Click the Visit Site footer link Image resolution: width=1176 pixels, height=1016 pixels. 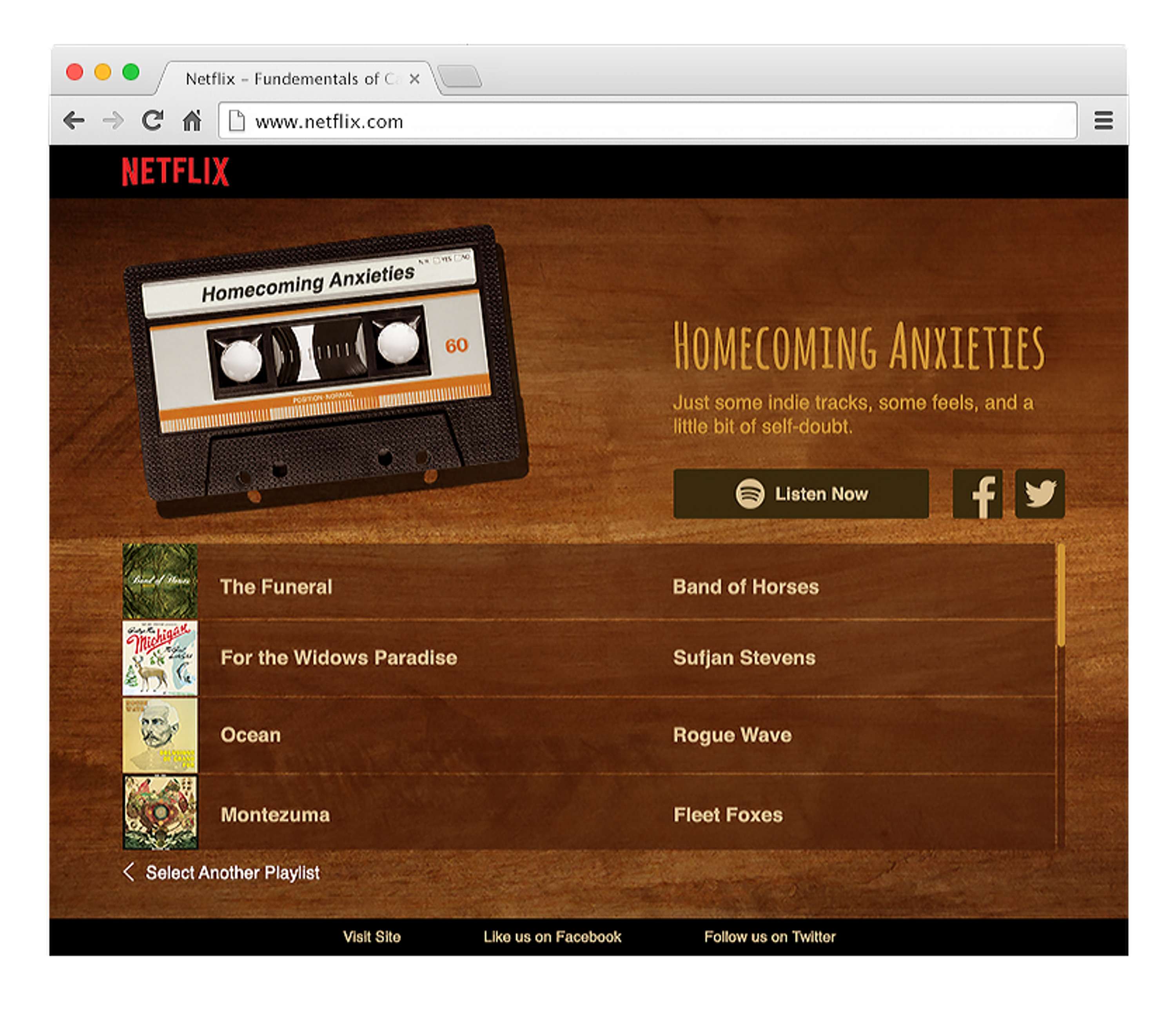coord(372,936)
